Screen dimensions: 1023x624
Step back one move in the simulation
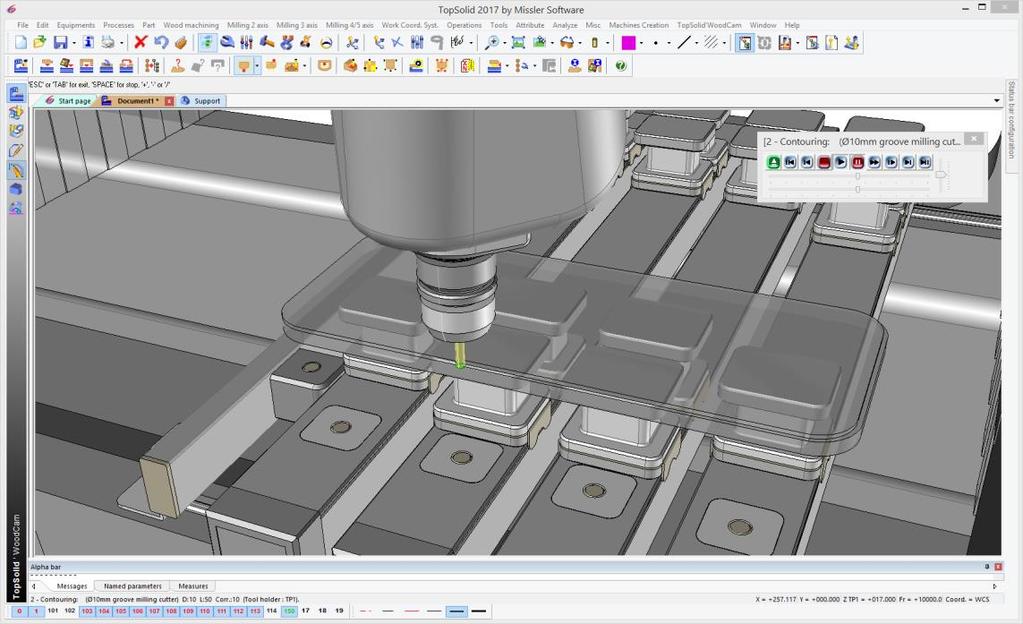point(807,162)
